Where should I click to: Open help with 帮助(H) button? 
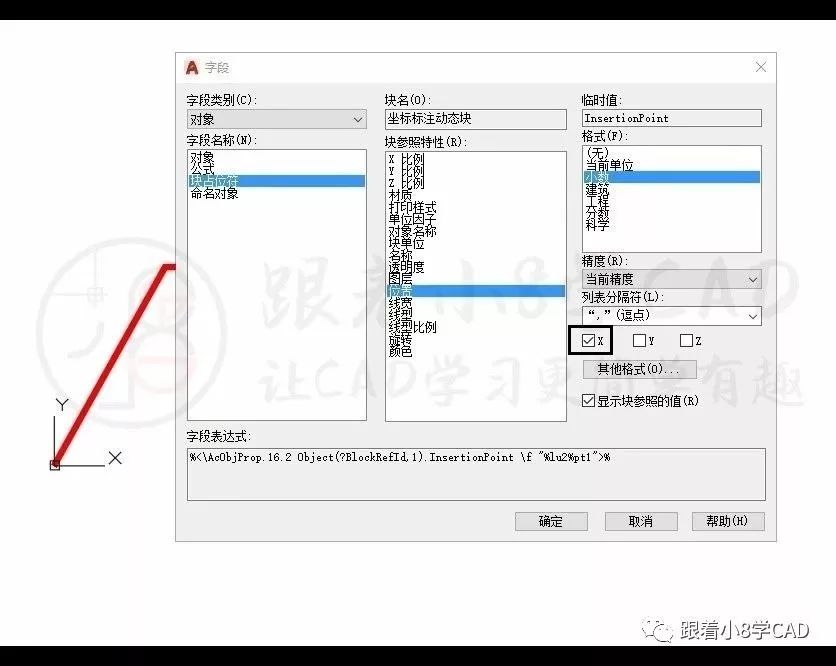click(x=728, y=521)
